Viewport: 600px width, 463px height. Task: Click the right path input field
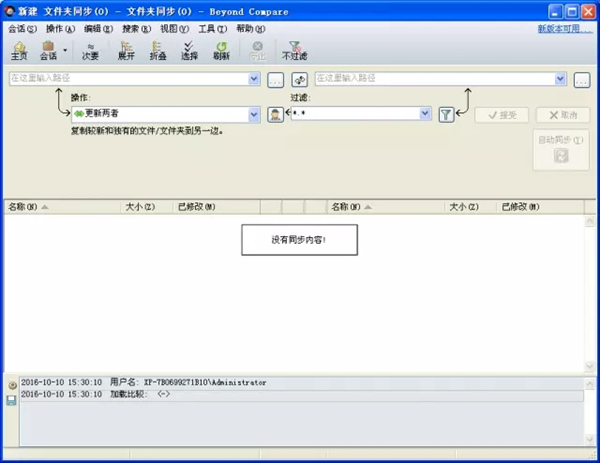point(435,78)
